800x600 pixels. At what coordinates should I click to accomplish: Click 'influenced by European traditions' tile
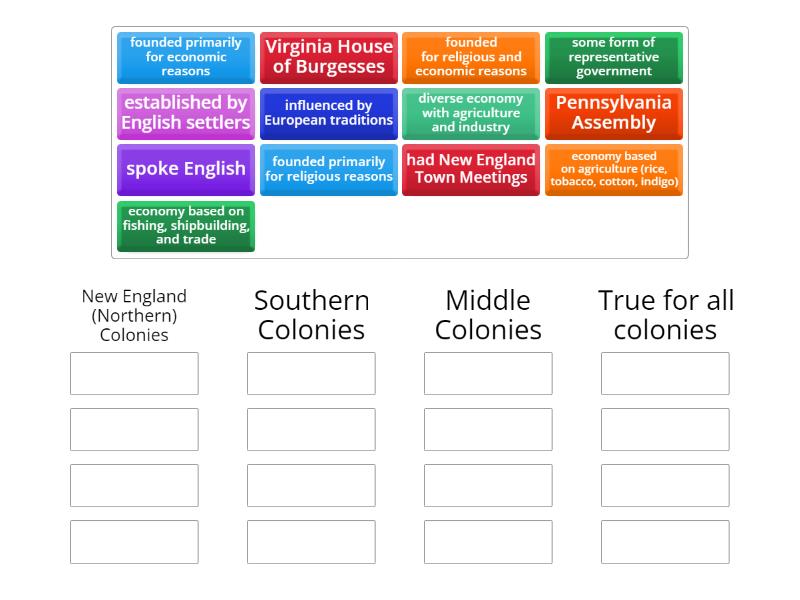pyautogui.click(x=329, y=113)
